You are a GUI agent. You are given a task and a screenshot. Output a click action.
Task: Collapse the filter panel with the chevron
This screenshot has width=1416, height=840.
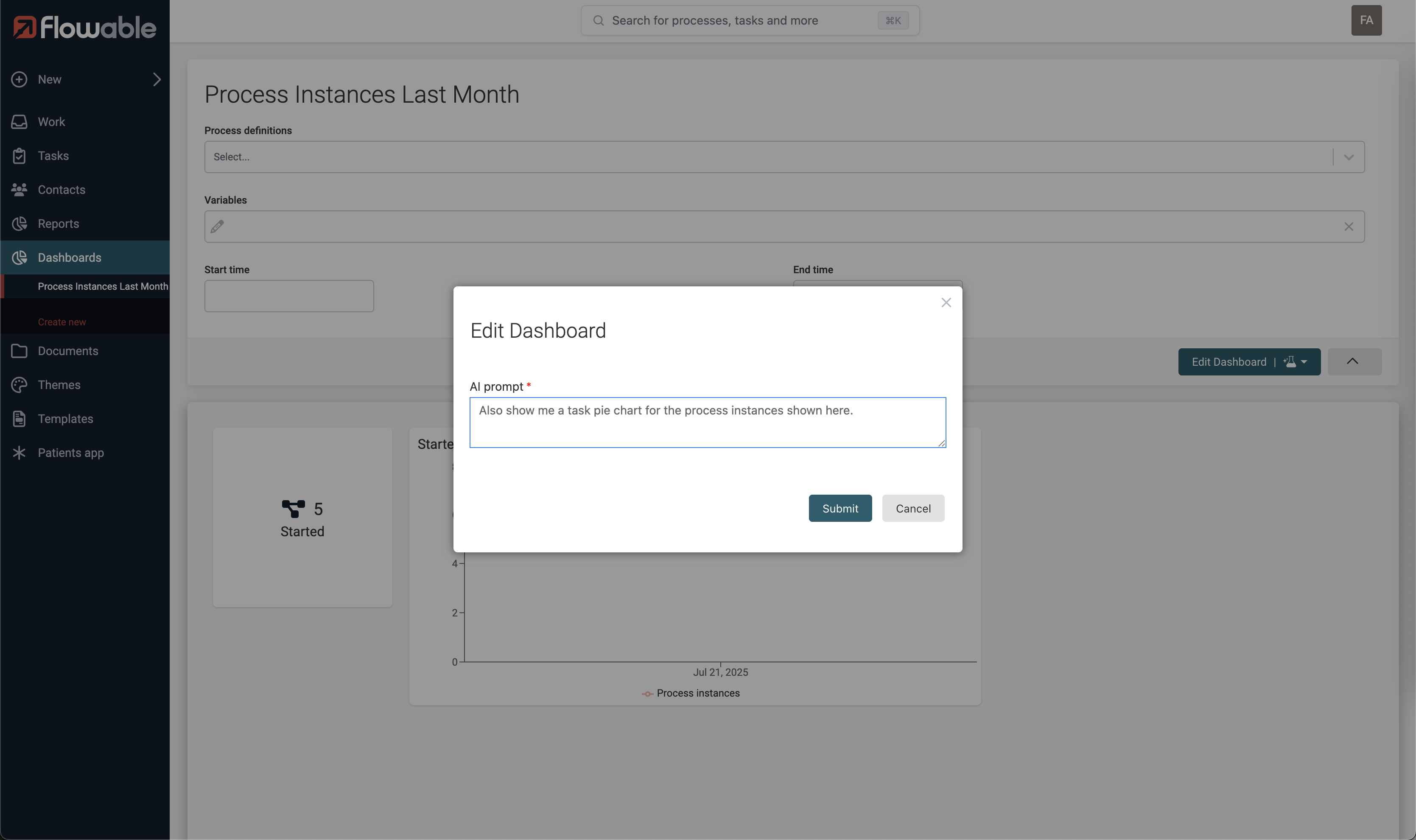1354,361
